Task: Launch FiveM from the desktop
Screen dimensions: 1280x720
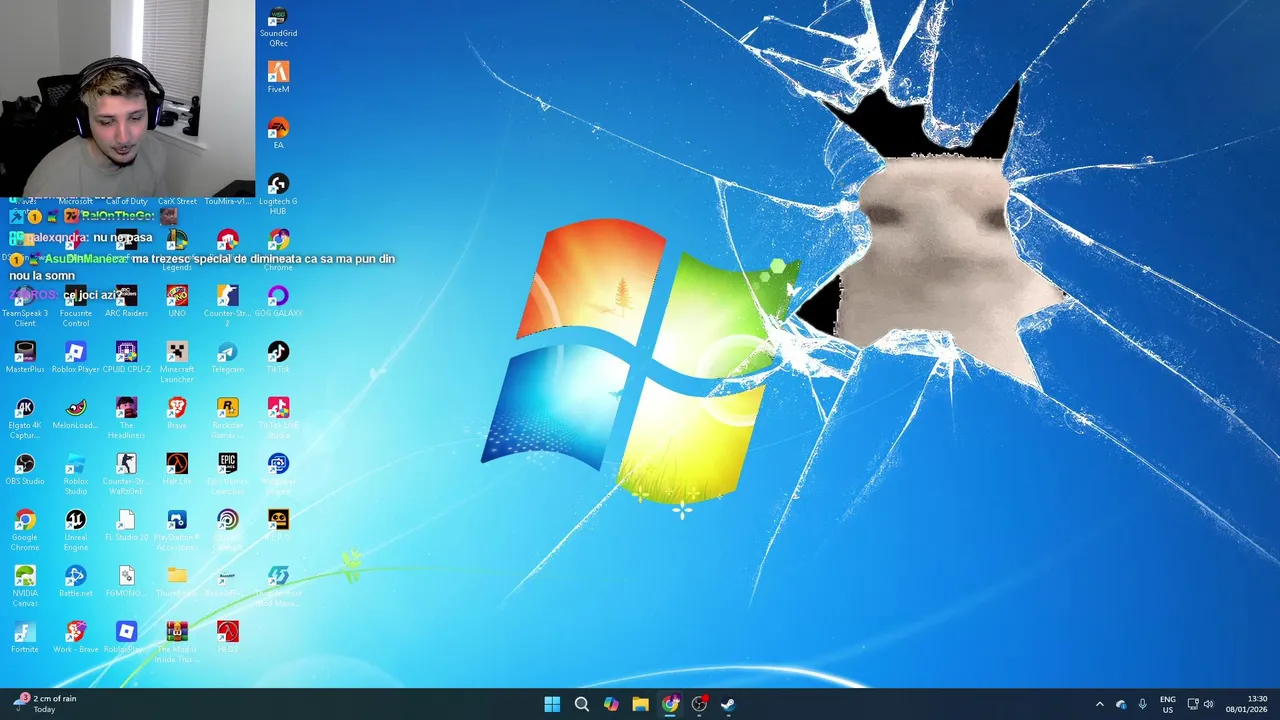Action: point(278,78)
